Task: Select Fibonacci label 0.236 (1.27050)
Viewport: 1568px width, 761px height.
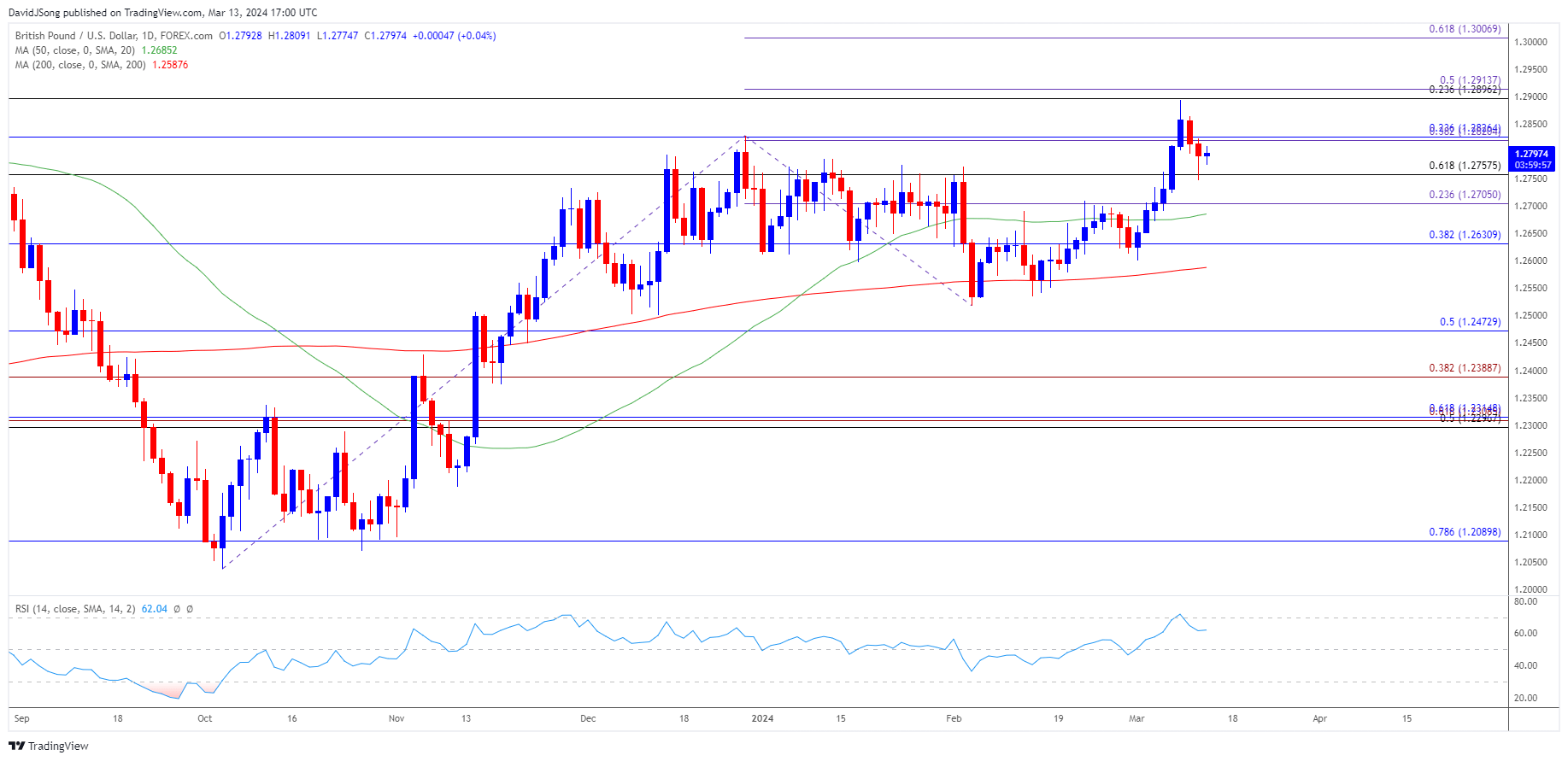Action: coord(1465,195)
